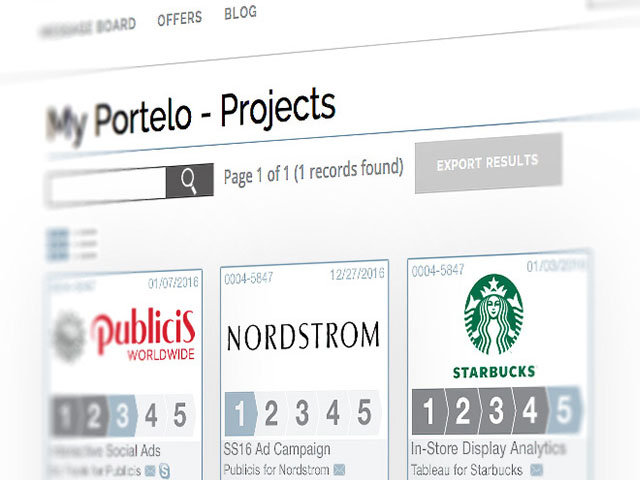Click the mail icon on Publicis card

(x=150, y=471)
